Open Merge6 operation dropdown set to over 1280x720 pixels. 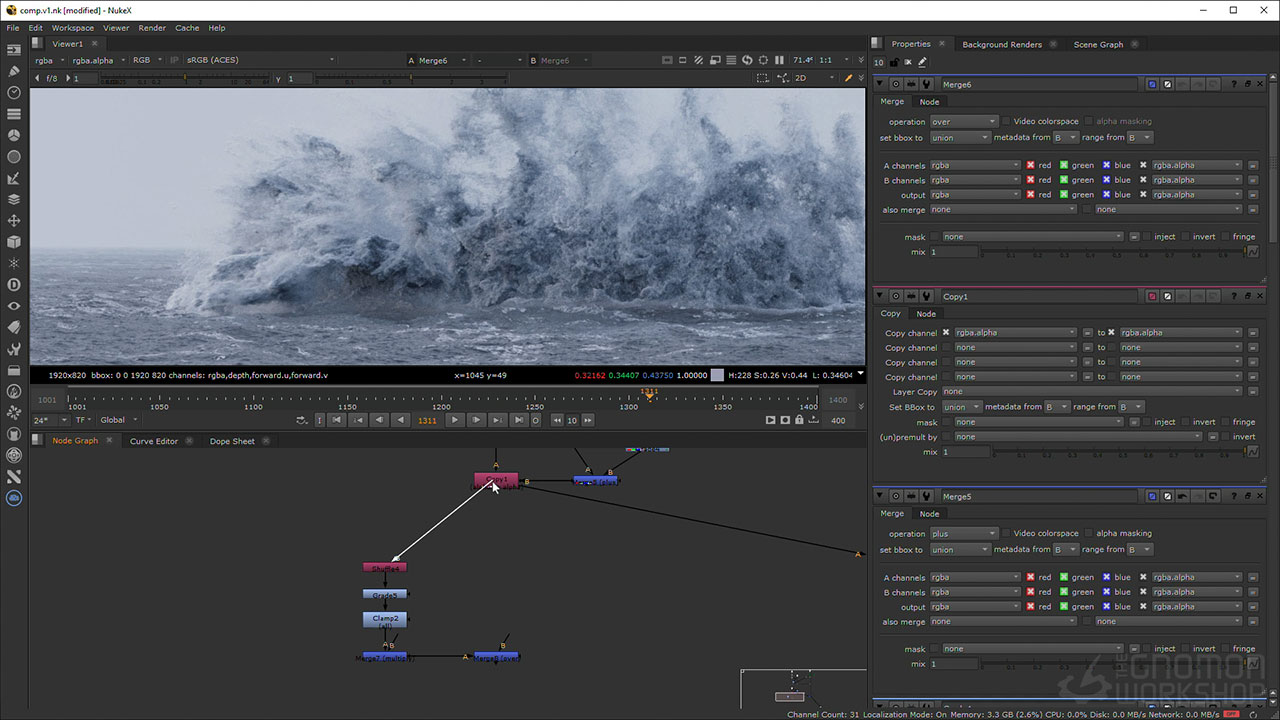[963, 122]
